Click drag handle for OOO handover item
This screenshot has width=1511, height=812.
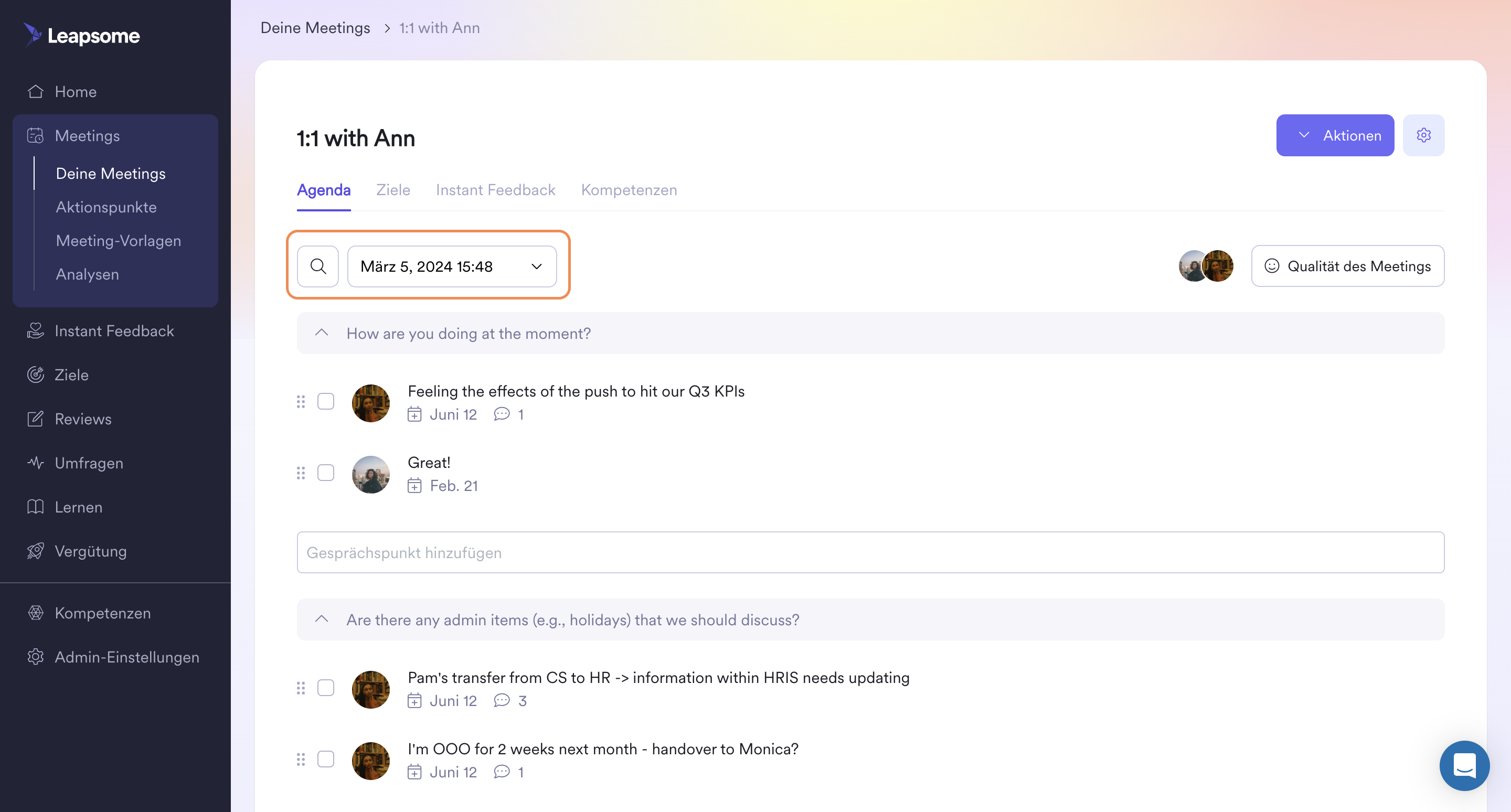pyautogui.click(x=301, y=760)
